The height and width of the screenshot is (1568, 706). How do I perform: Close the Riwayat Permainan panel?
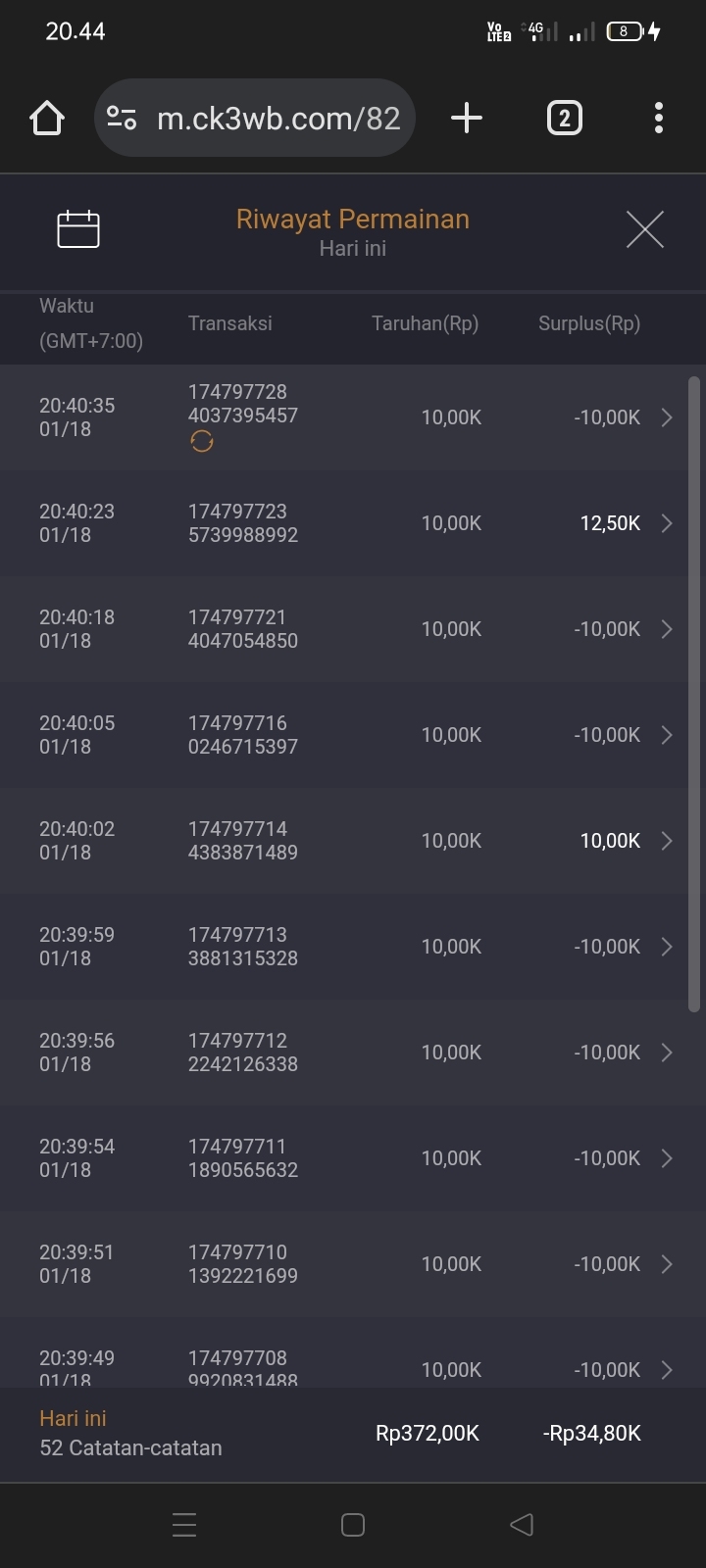point(644,229)
